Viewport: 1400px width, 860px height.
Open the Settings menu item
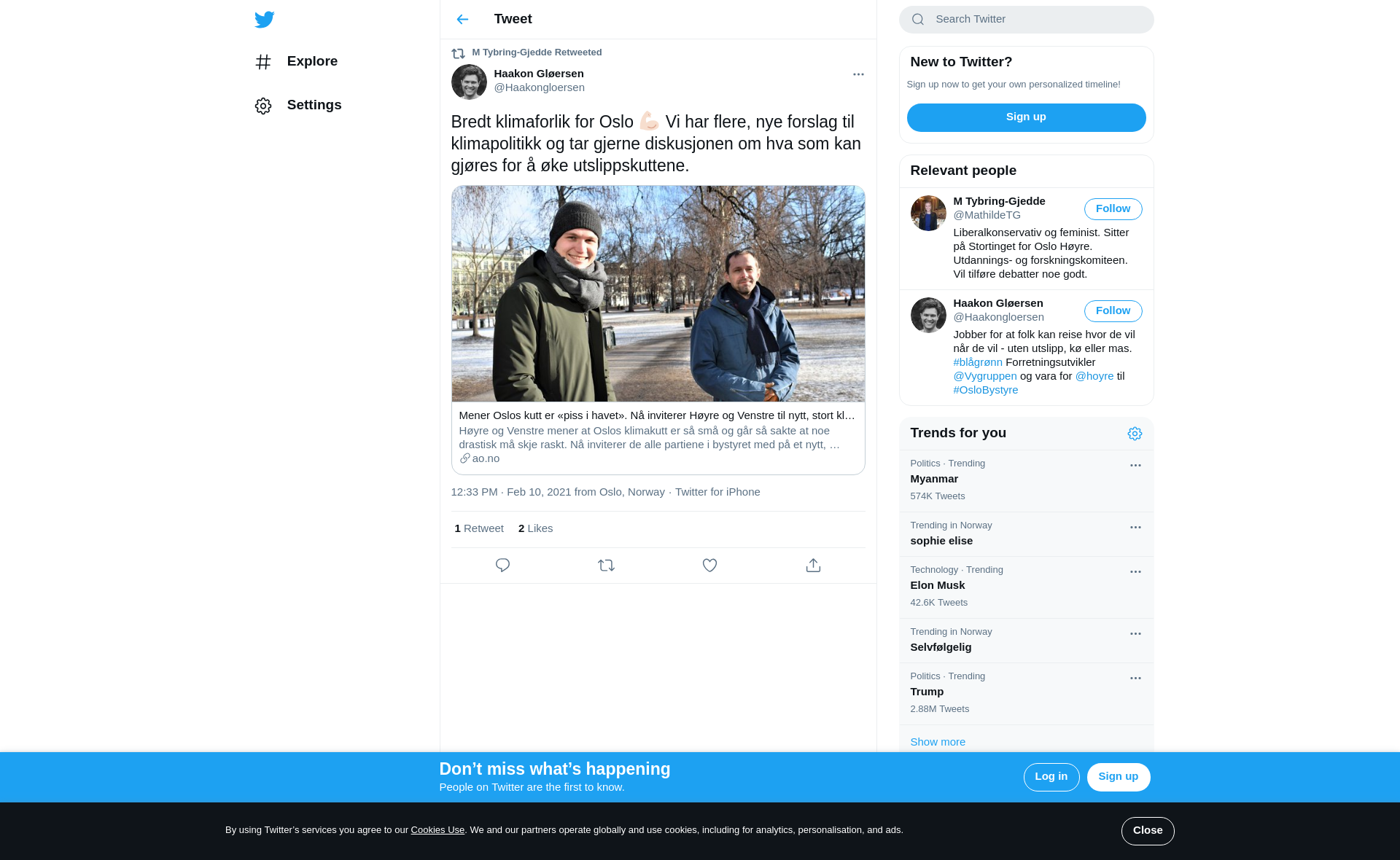tap(314, 105)
